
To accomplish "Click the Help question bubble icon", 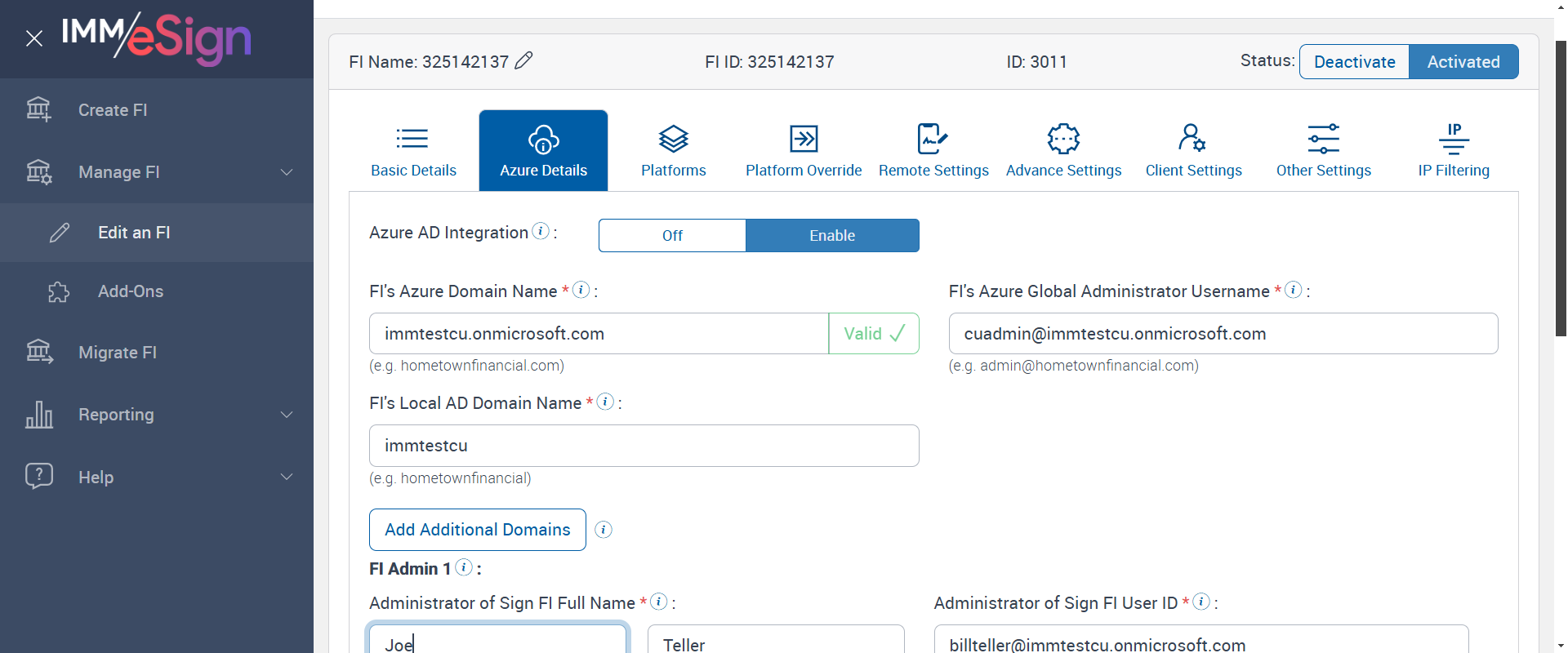I will [x=39, y=476].
